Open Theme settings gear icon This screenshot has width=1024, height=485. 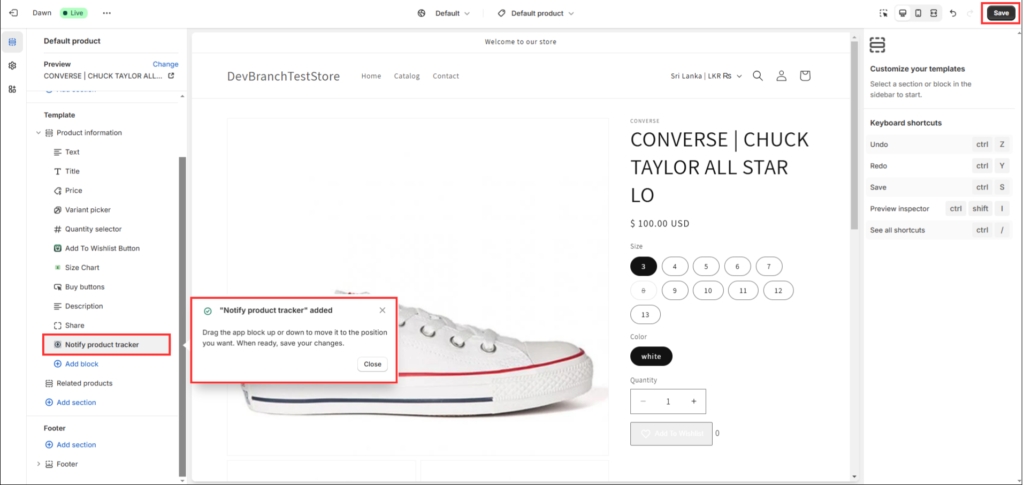(x=12, y=65)
